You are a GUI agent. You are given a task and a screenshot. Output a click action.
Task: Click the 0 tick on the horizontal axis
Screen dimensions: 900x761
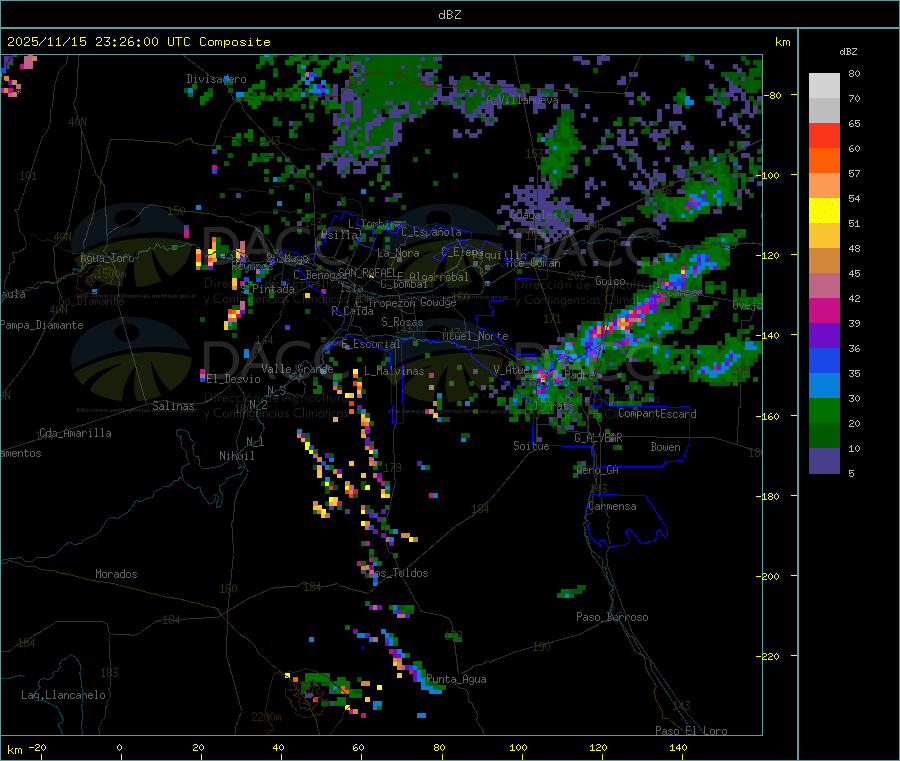tap(119, 747)
